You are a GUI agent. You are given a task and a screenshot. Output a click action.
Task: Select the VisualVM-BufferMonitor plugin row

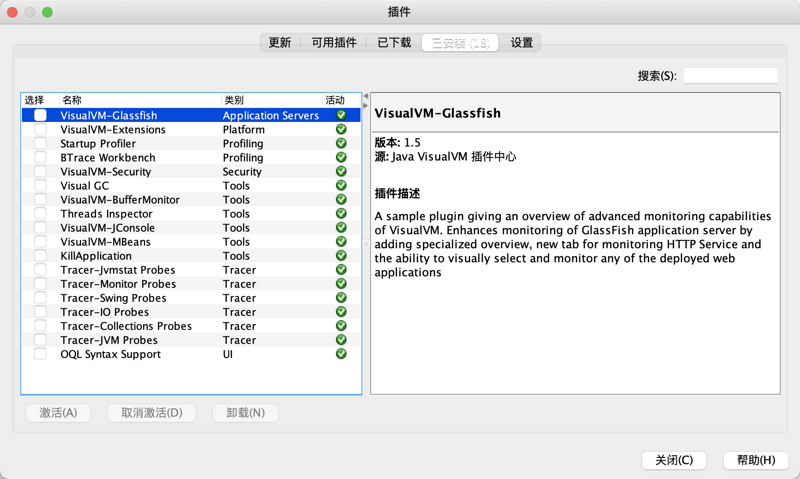[x=191, y=199]
